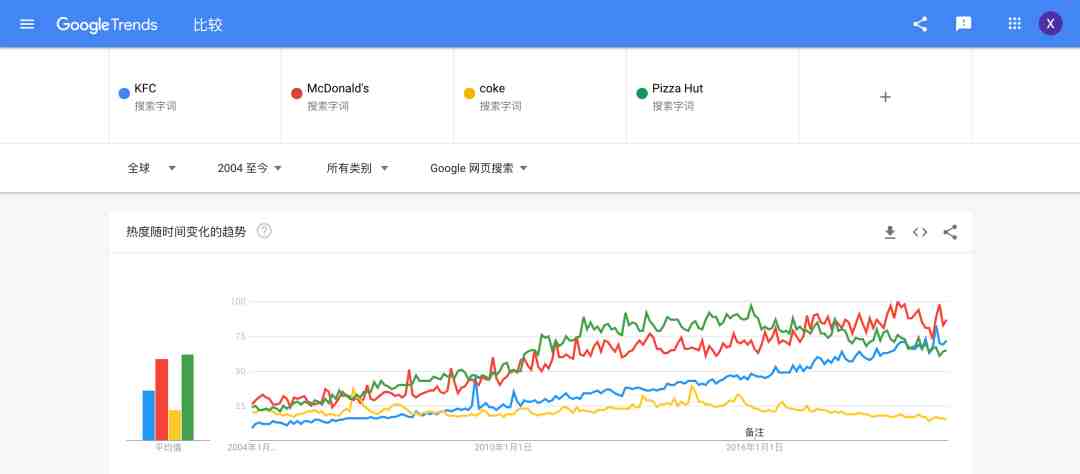Select the McDonald's search term
Screen dimensions: 1080x474
[367, 96]
